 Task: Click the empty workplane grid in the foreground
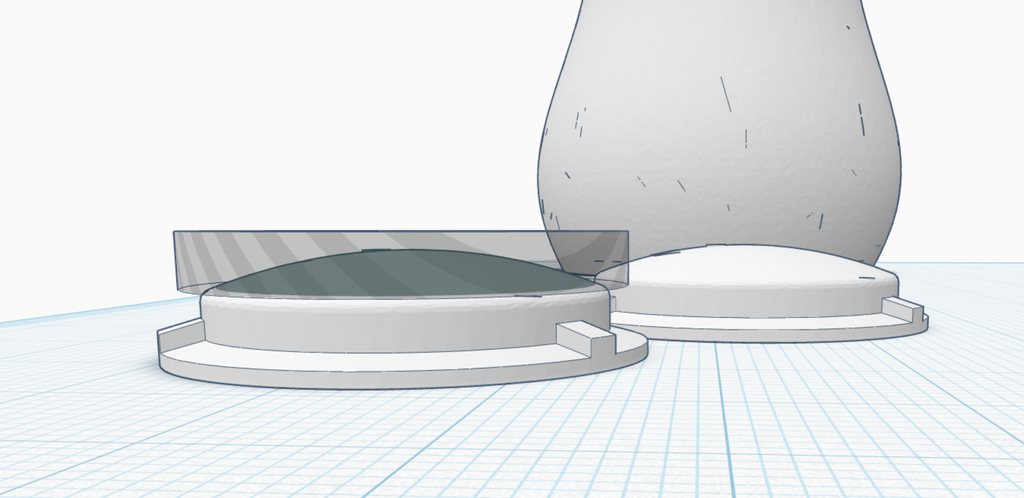pyautogui.click(x=500, y=450)
